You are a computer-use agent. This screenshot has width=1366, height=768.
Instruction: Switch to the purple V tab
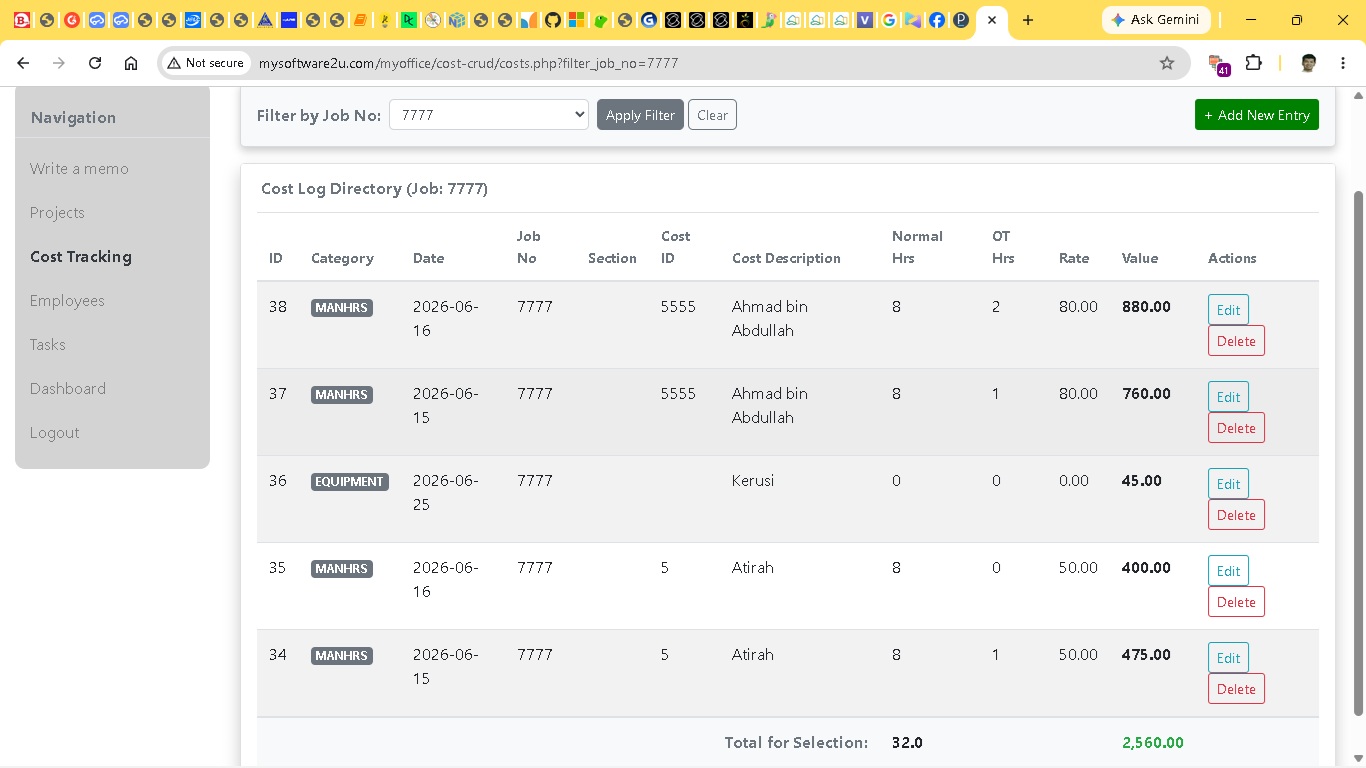coord(865,20)
